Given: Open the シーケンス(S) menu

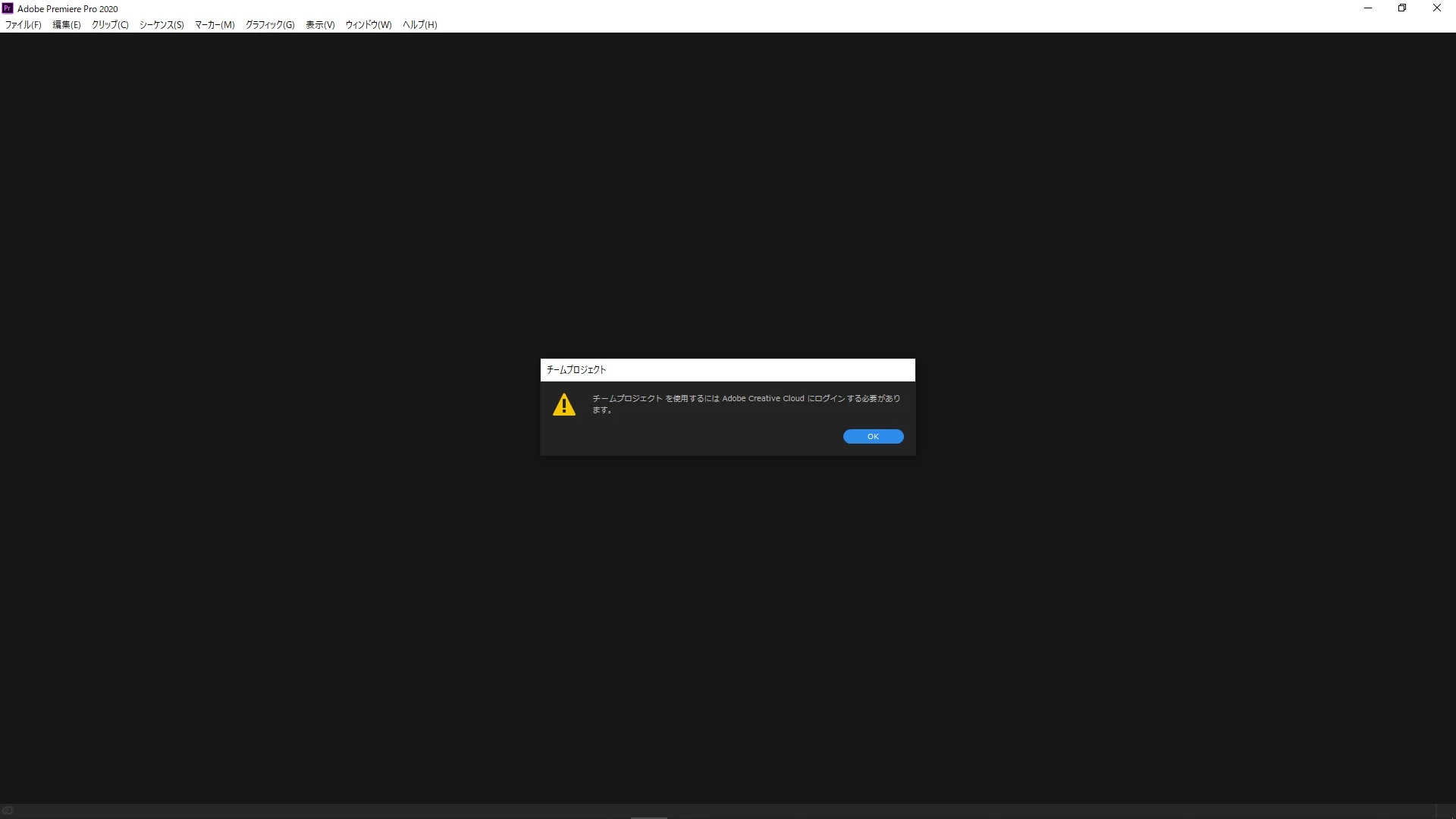Looking at the screenshot, I should tap(162, 25).
